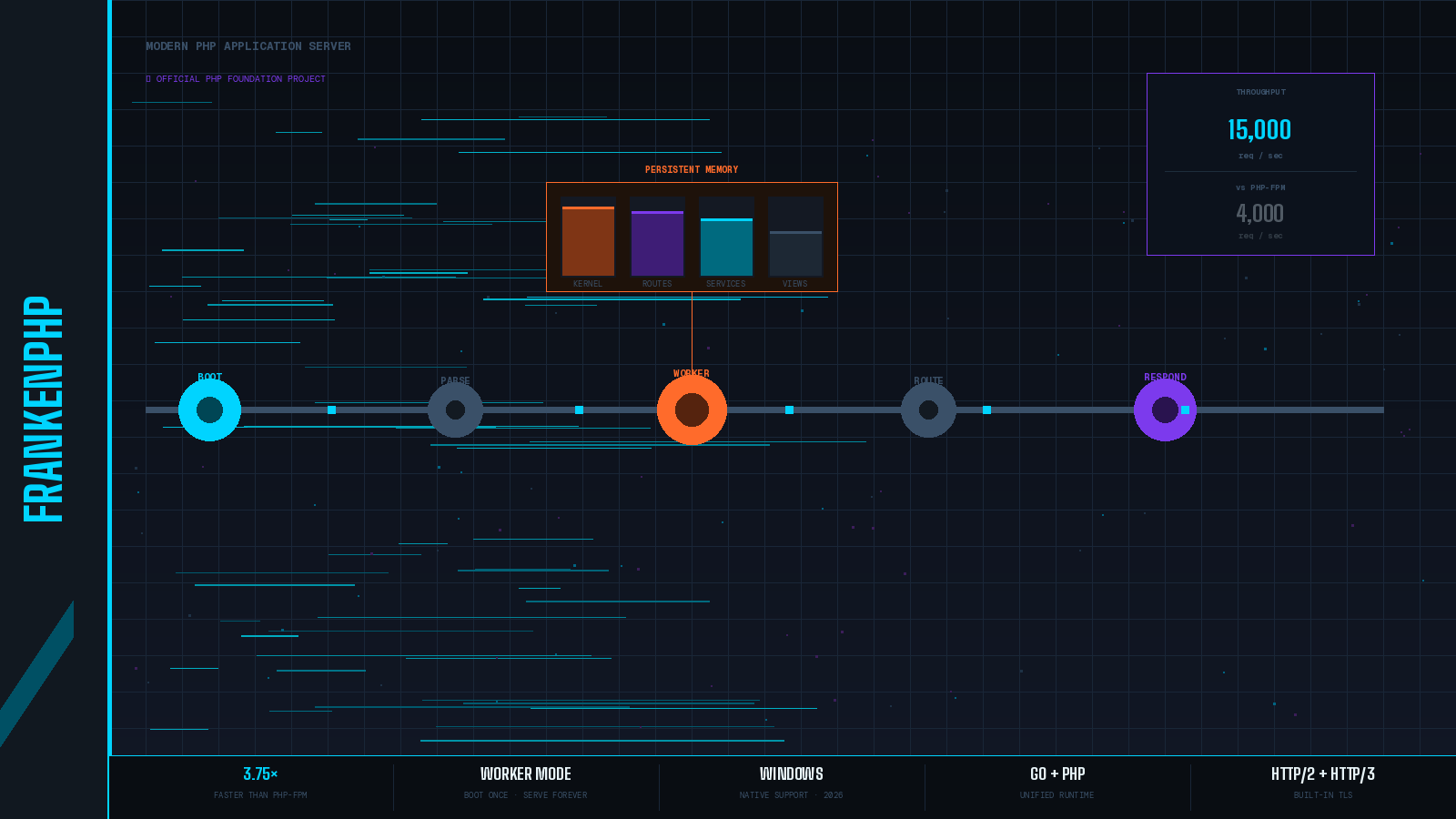The image size is (1456, 819).
Task: Click the SERVICES label under the bar
Action: pos(726,284)
